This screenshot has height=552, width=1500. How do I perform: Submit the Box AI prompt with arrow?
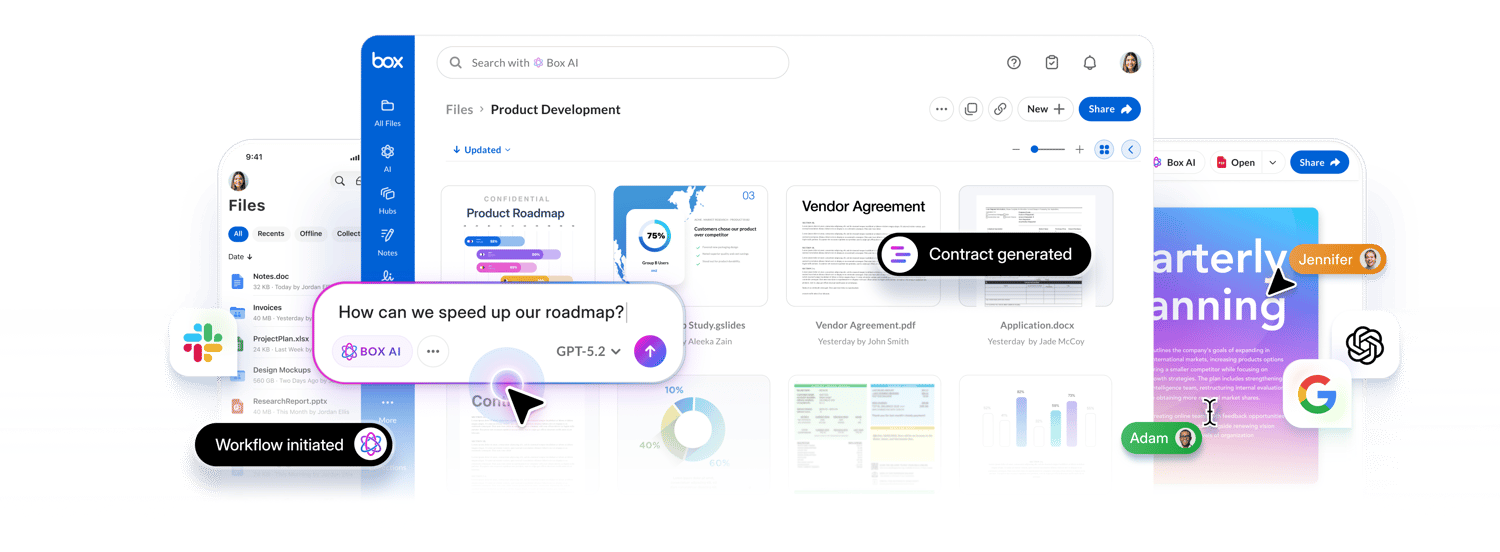(x=650, y=351)
